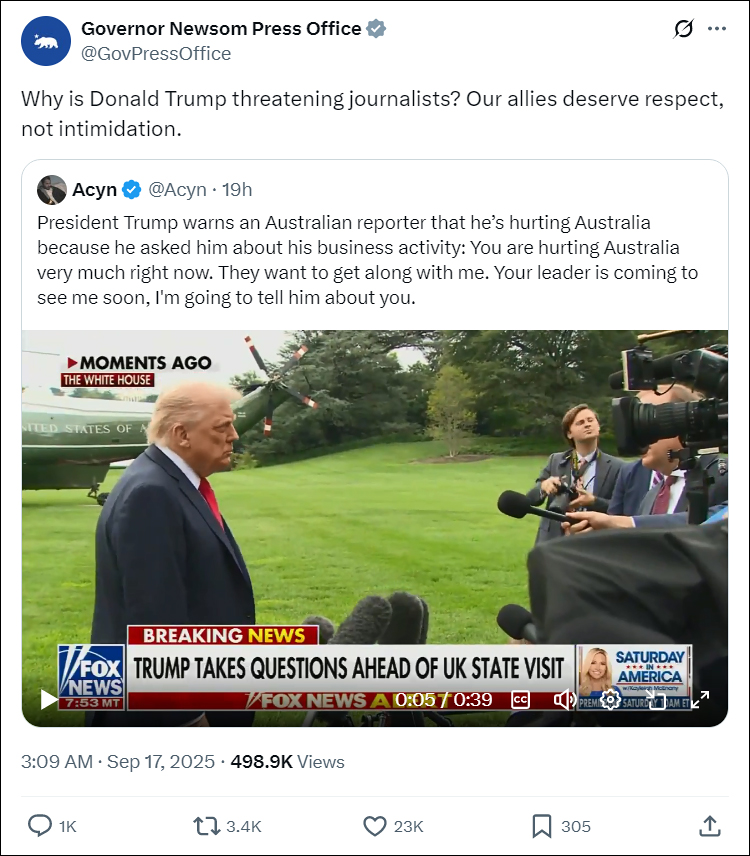Toggle closed captions on the video

coord(520,699)
